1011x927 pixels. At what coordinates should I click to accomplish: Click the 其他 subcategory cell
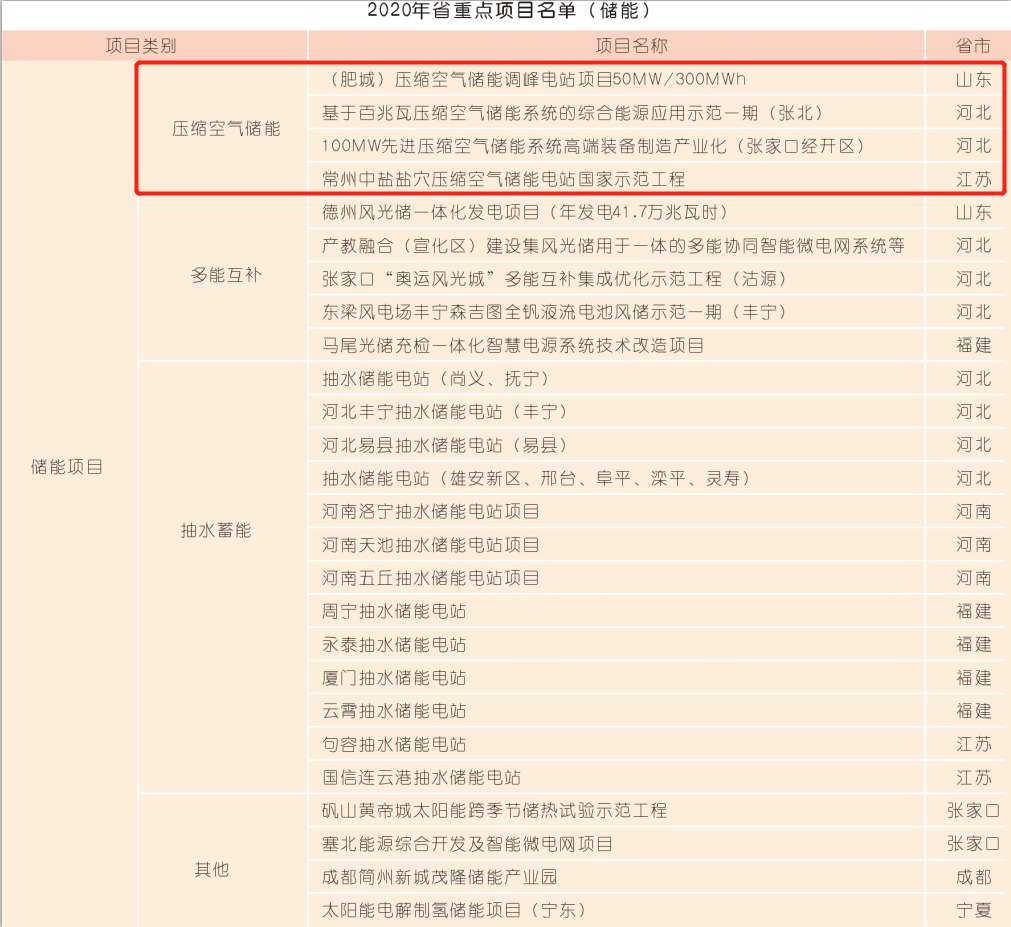(x=212, y=869)
